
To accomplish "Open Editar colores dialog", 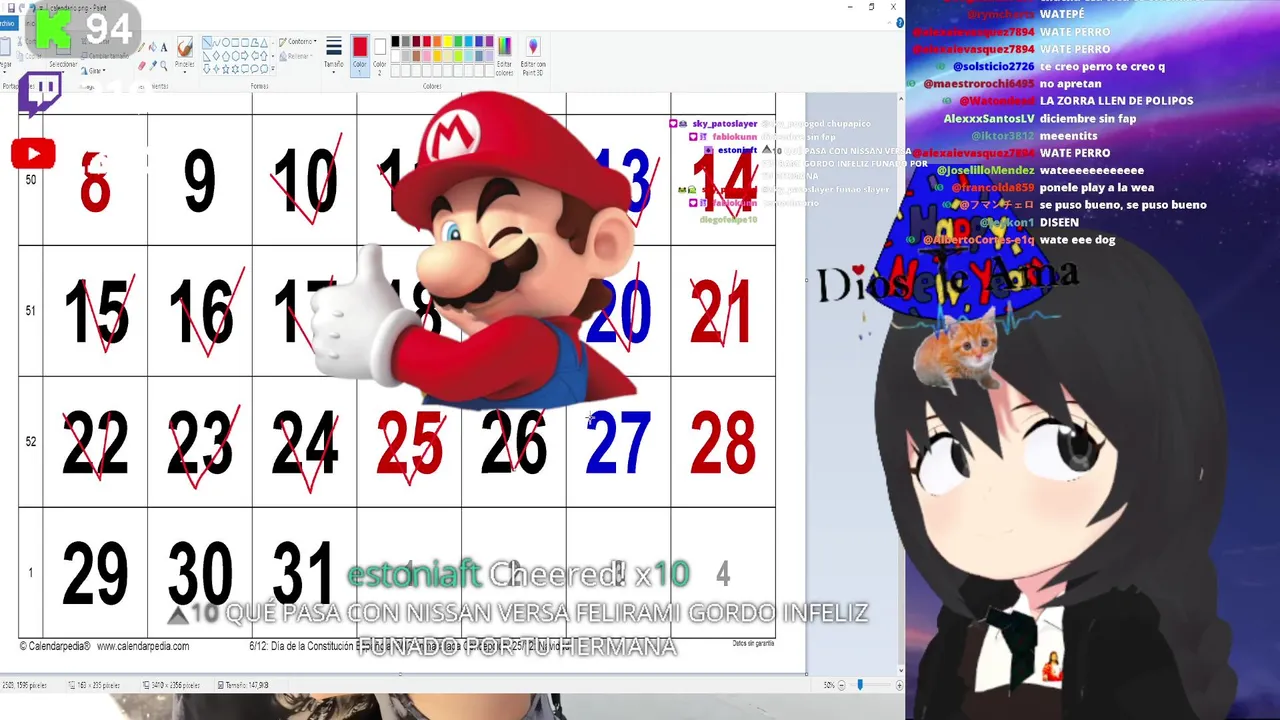I will [x=505, y=55].
